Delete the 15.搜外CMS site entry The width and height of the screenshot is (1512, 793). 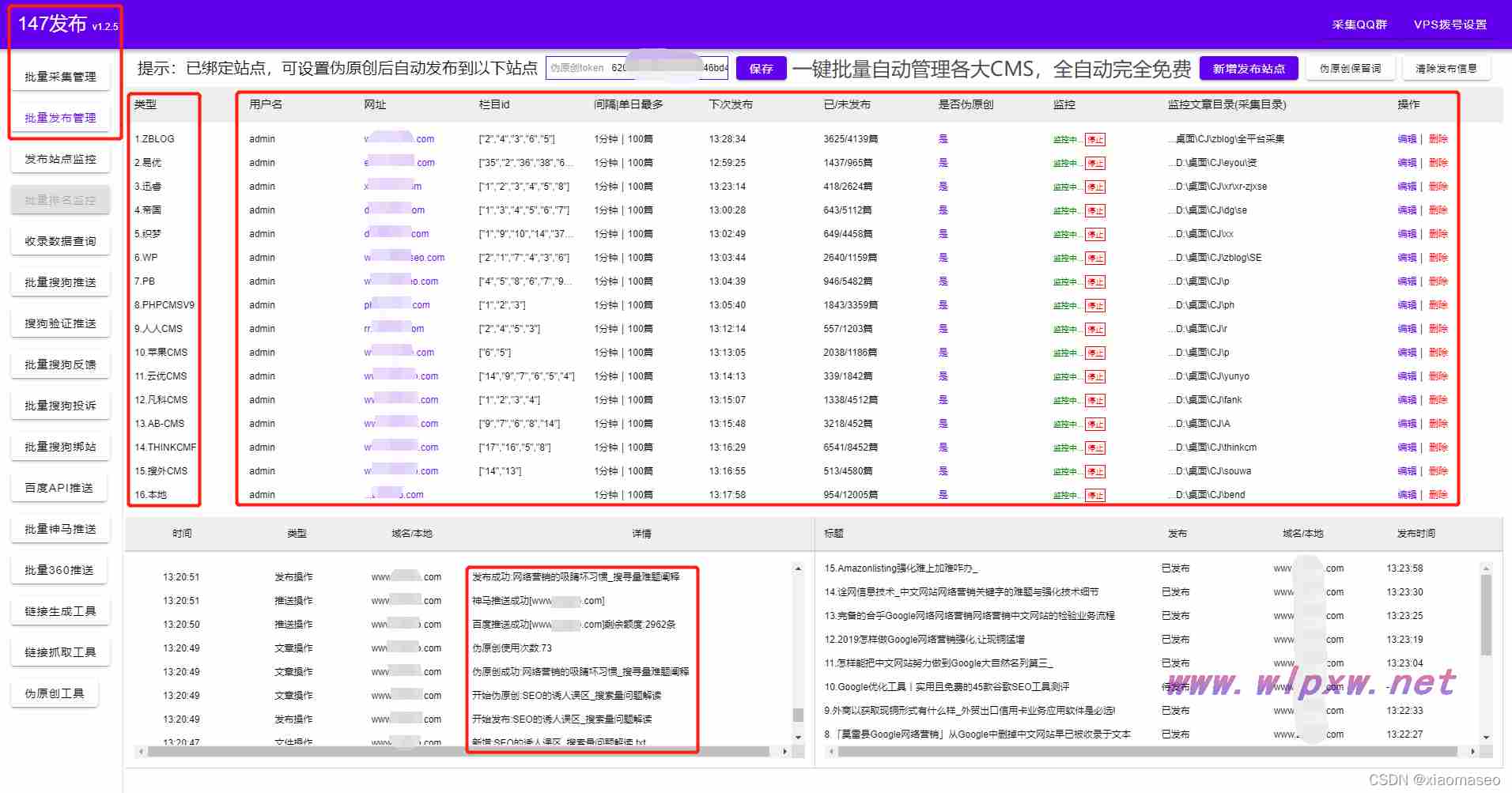(x=1438, y=471)
